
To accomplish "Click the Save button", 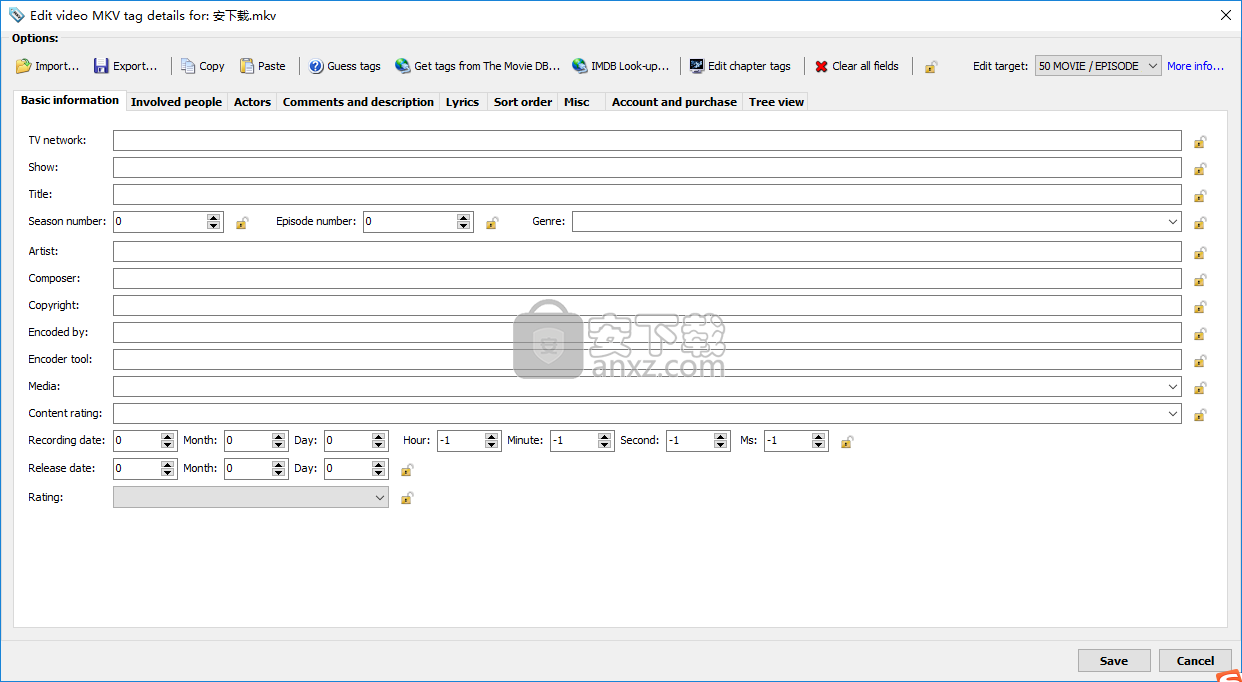I will click(x=1114, y=660).
